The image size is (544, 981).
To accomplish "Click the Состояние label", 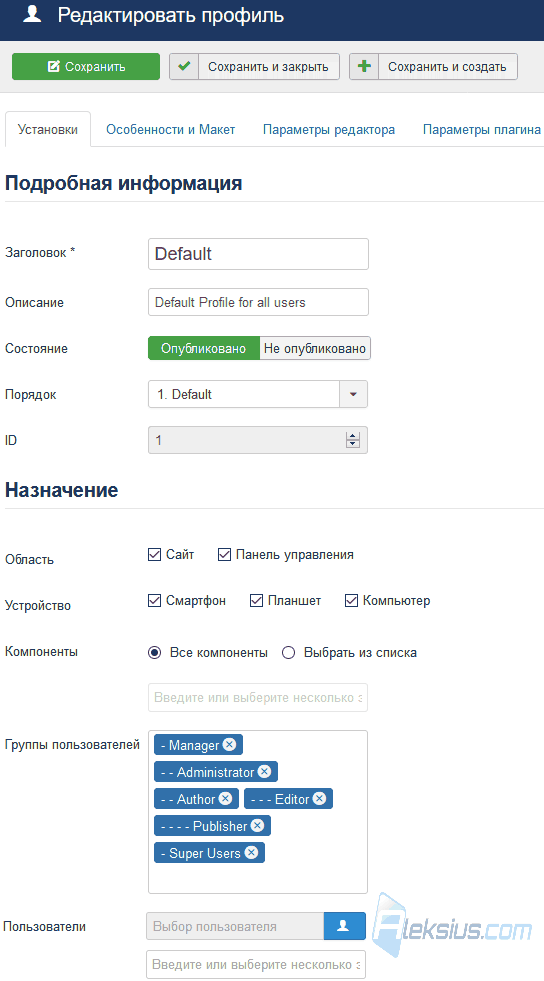I will 36,348.
